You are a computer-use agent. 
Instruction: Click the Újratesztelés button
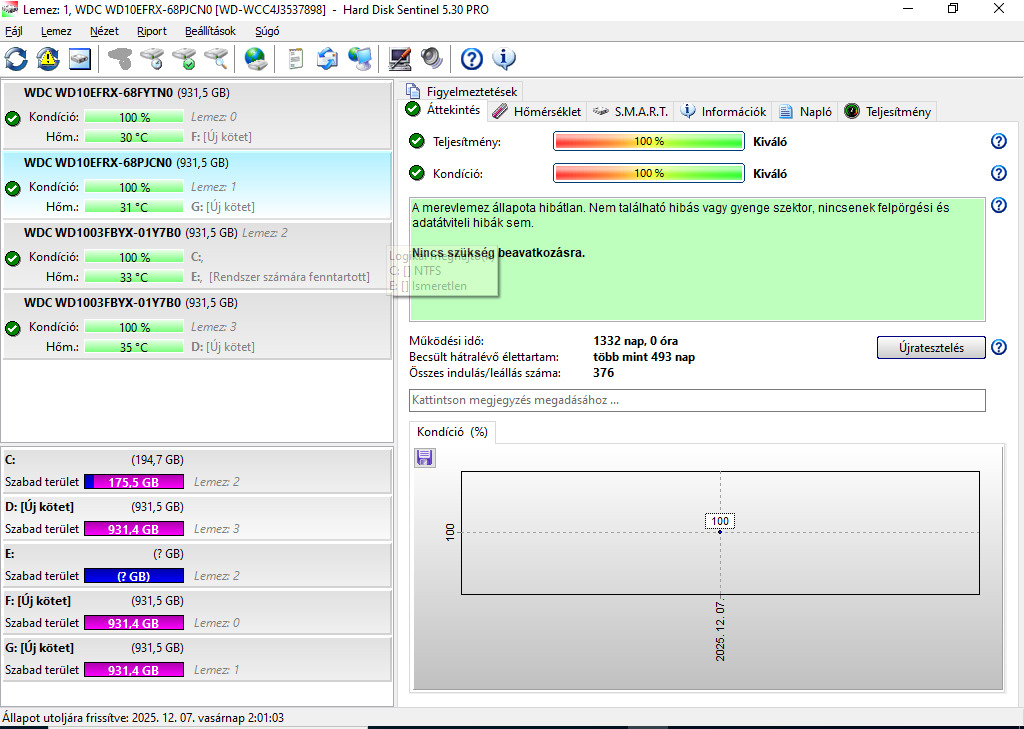[931, 348]
